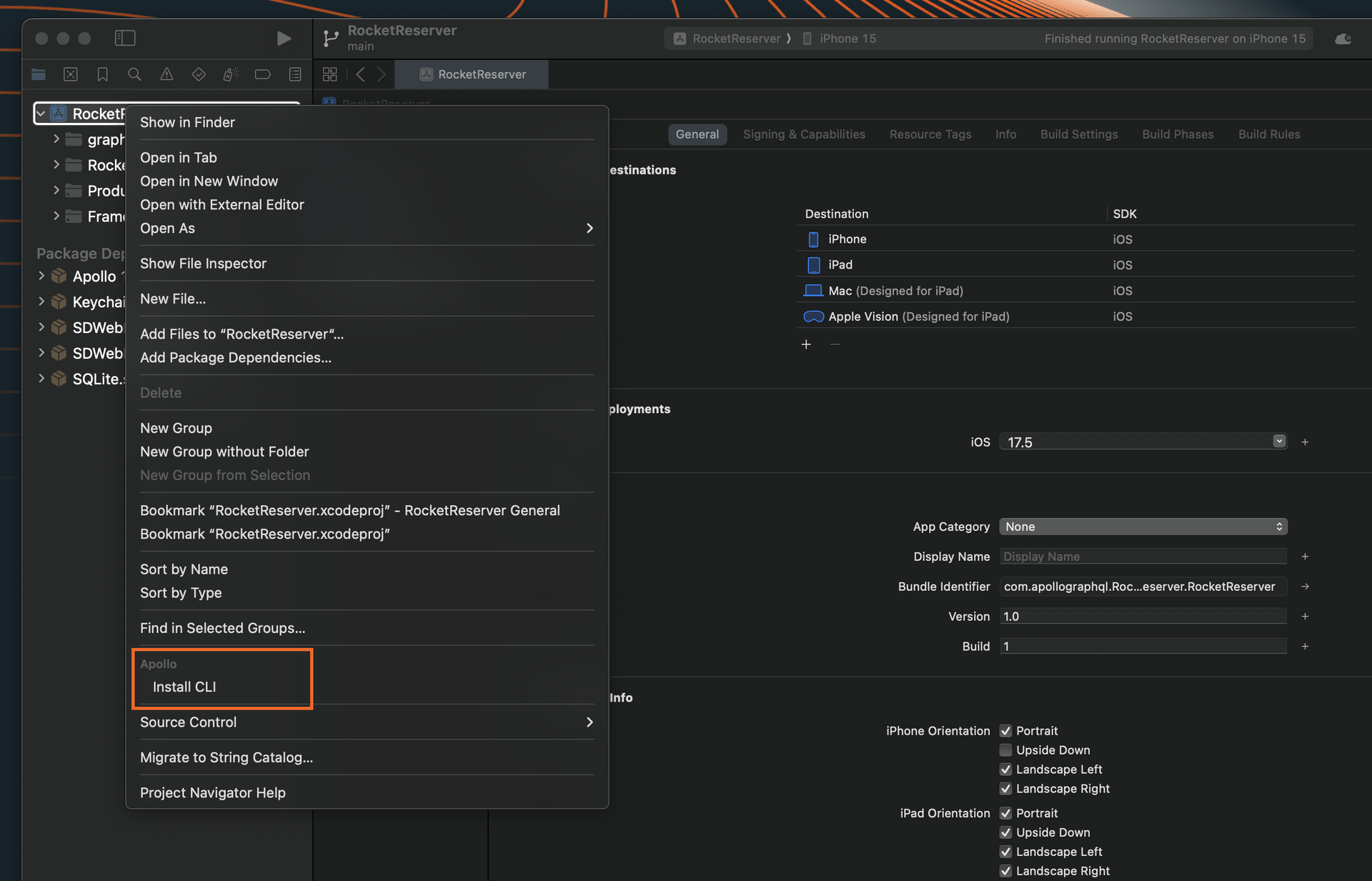Open the Issue navigator warning icon
This screenshot has width=1372, height=881.
166,74
